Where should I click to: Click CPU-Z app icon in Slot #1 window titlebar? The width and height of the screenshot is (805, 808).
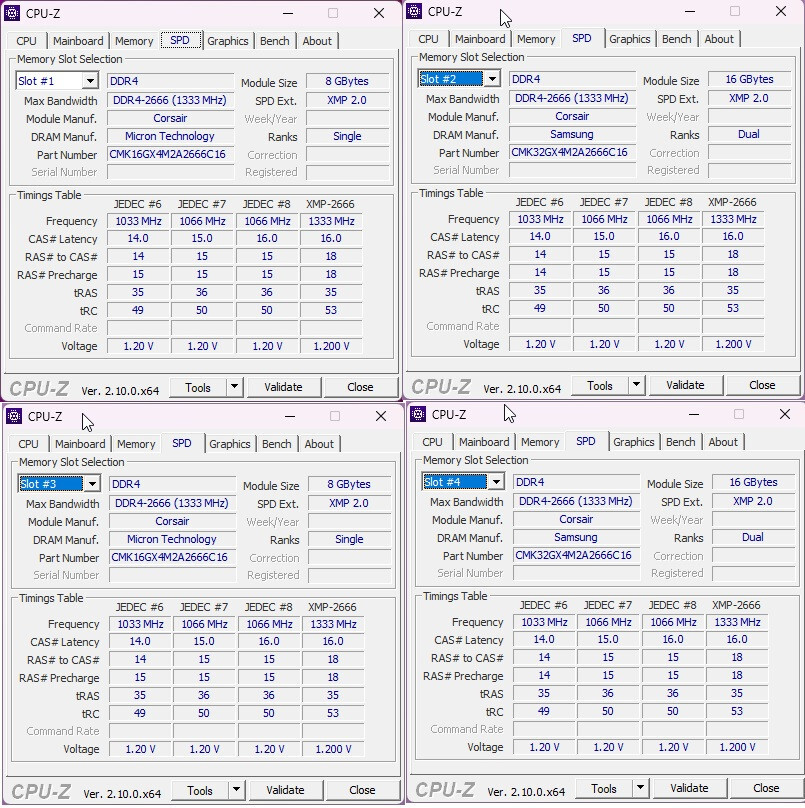click(12, 13)
